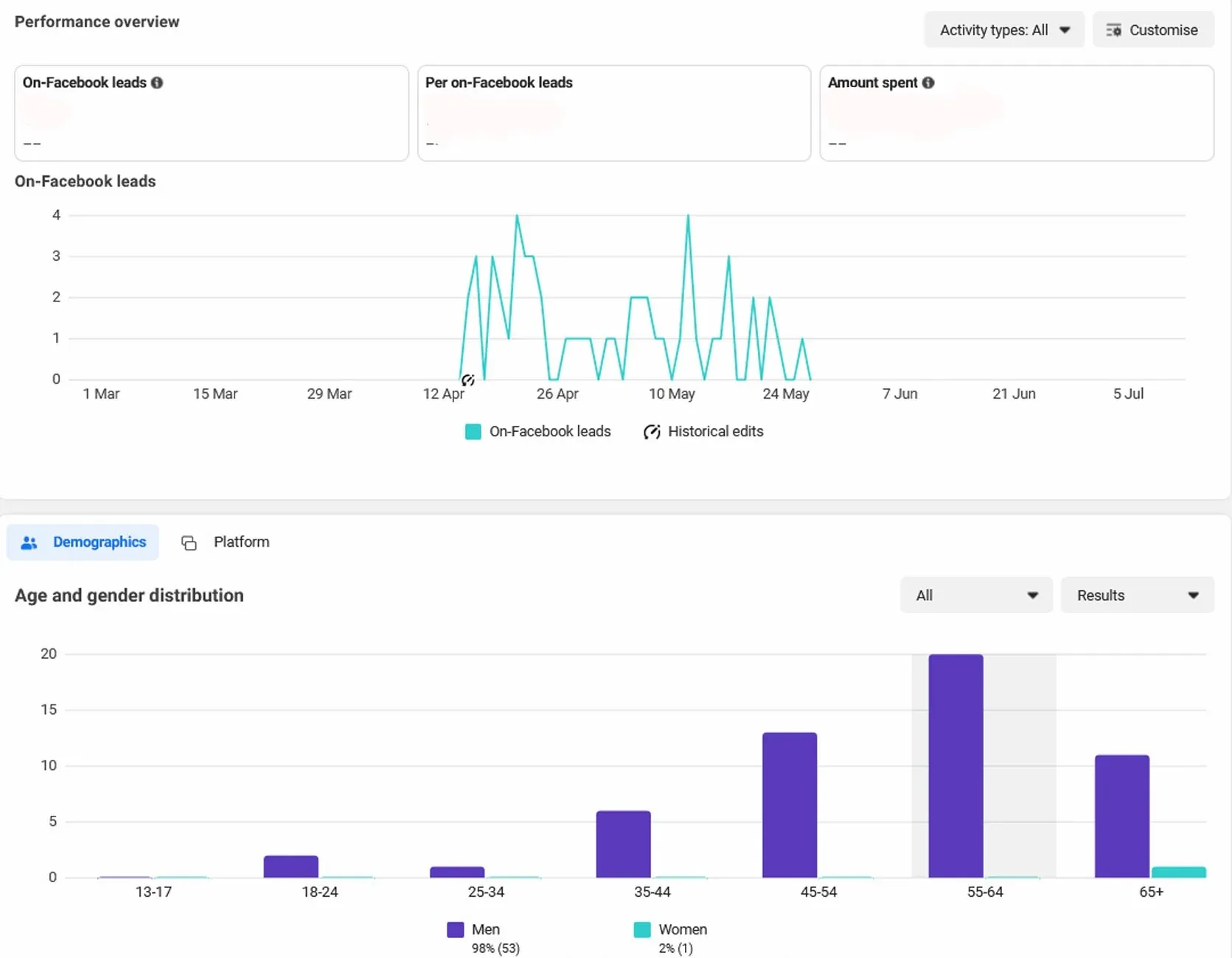Select the Per on-Facebook leads card
This screenshot has width=1232, height=958.
(614, 113)
